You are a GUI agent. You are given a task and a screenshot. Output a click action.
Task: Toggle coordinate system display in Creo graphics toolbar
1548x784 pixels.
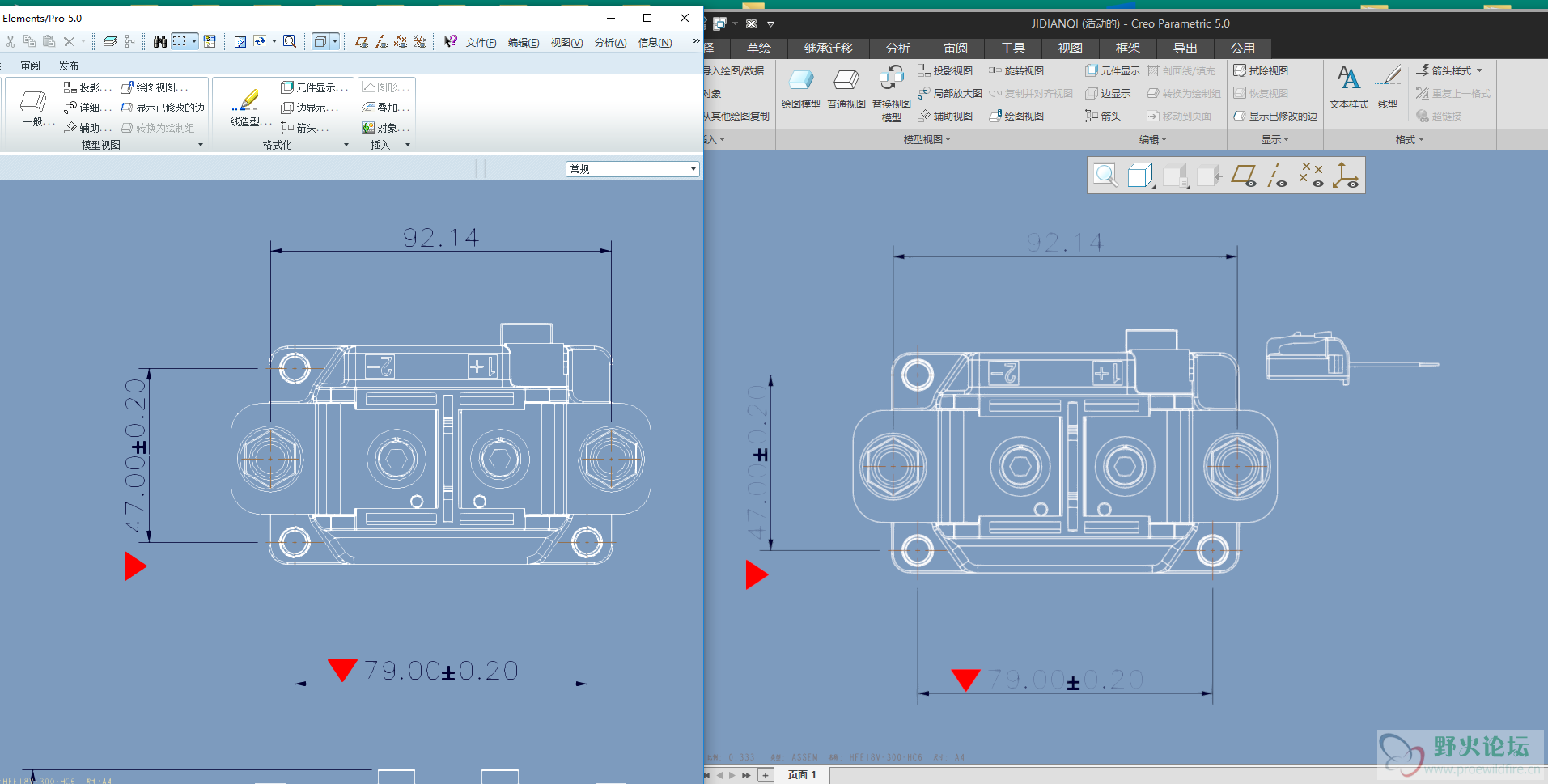pyautogui.click(x=1346, y=175)
